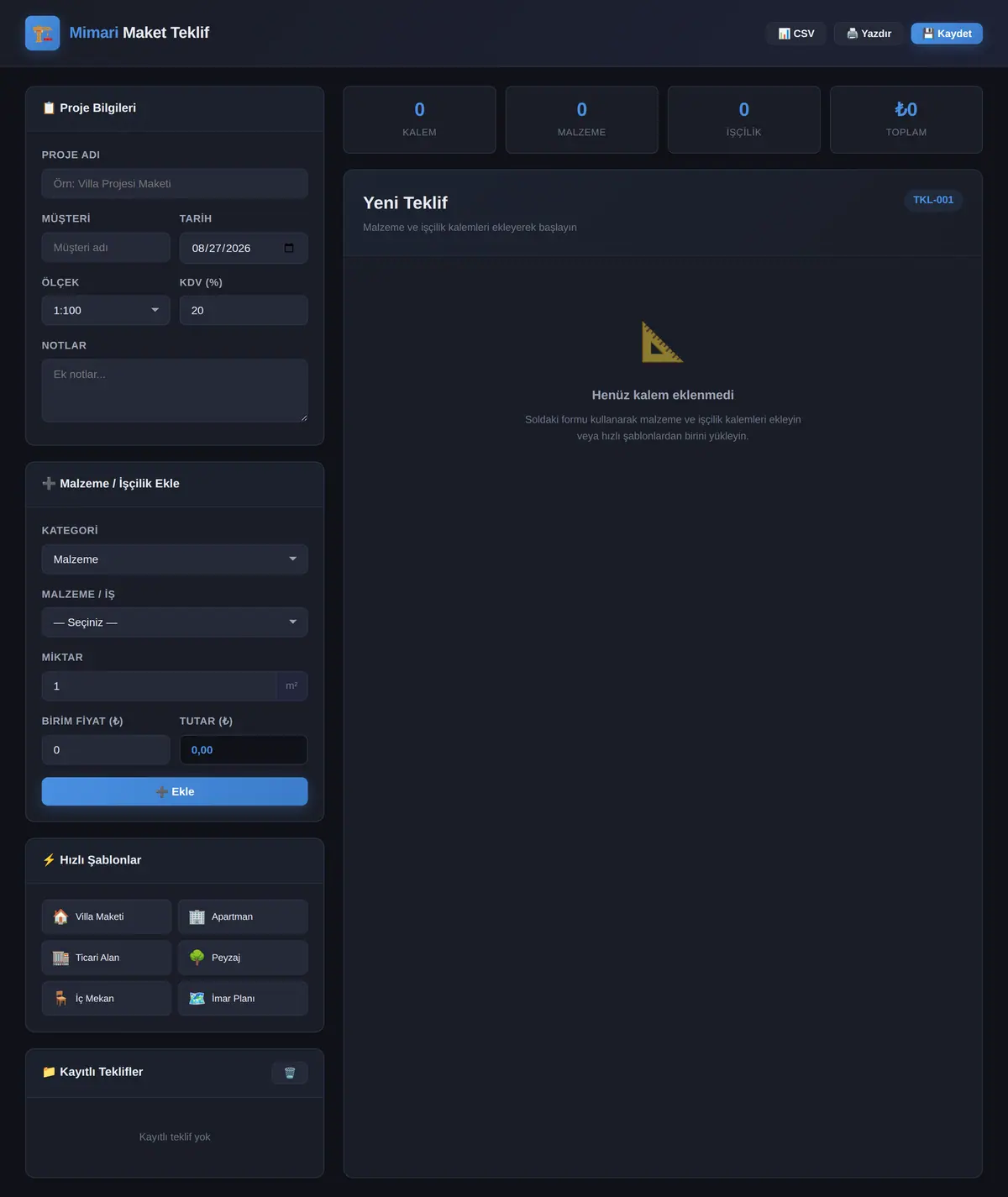The width and height of the screenshot is (1008, 1197).
Task: Click the Kalem count stat card
Action: [x=419, y=119]
